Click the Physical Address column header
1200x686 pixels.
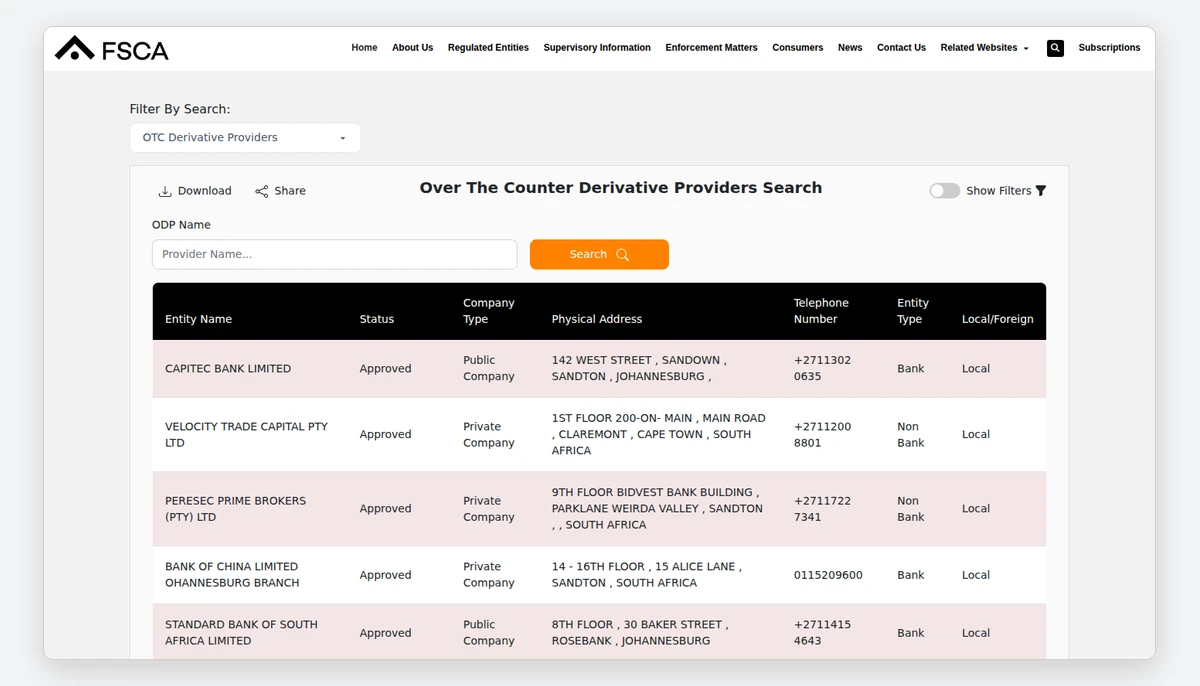[597, 319]
